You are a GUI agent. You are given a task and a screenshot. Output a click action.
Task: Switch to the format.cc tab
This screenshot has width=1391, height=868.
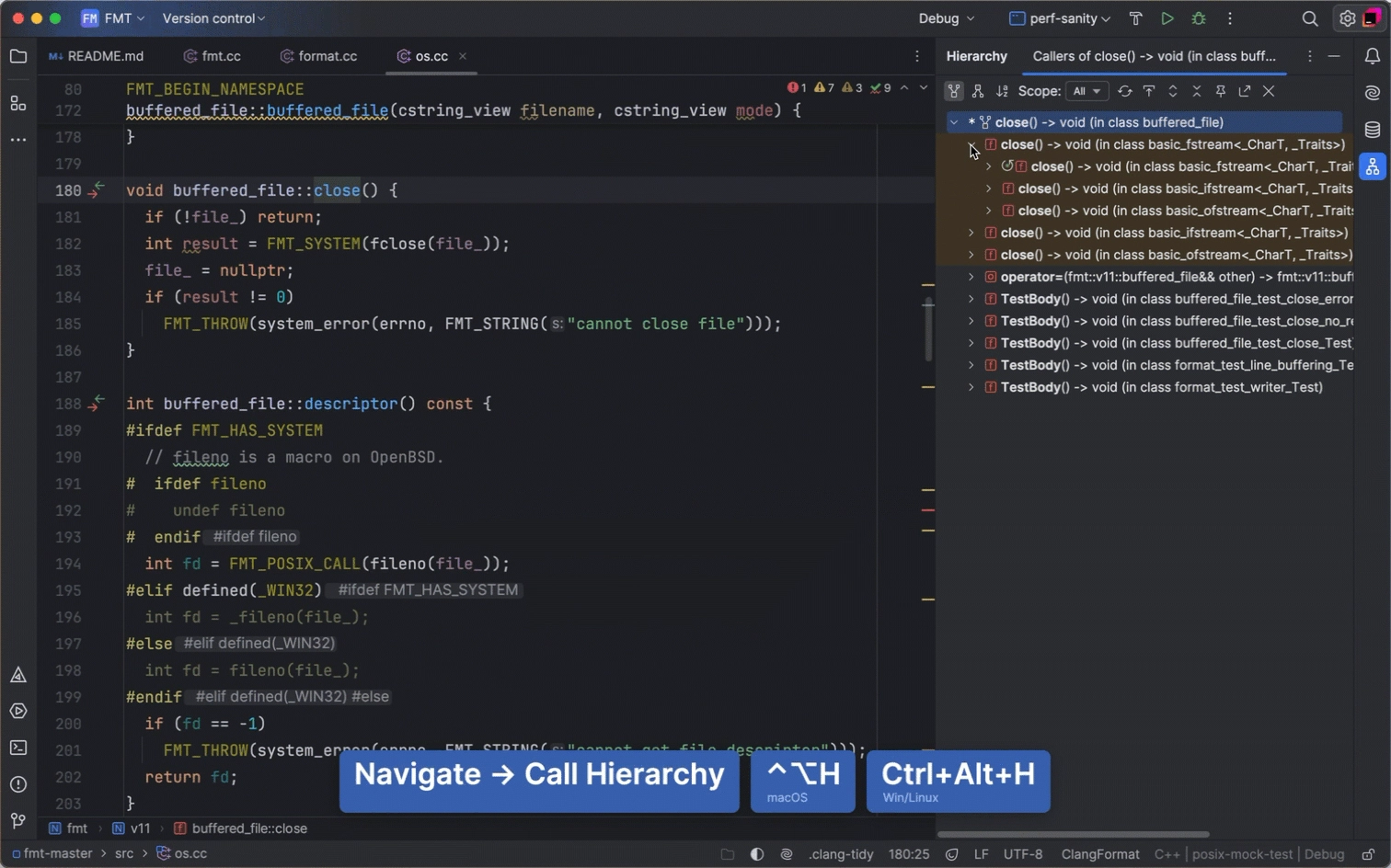click(319, 56)
